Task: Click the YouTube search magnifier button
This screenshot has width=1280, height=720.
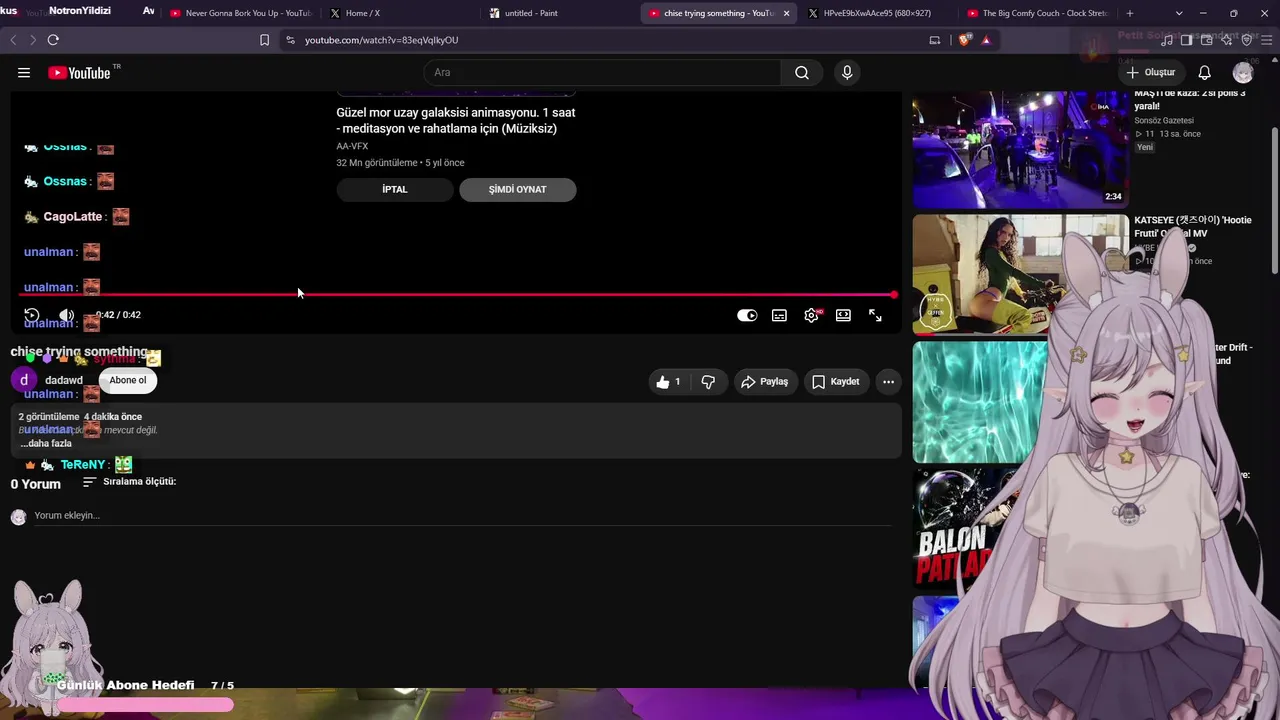Action: 802,72
